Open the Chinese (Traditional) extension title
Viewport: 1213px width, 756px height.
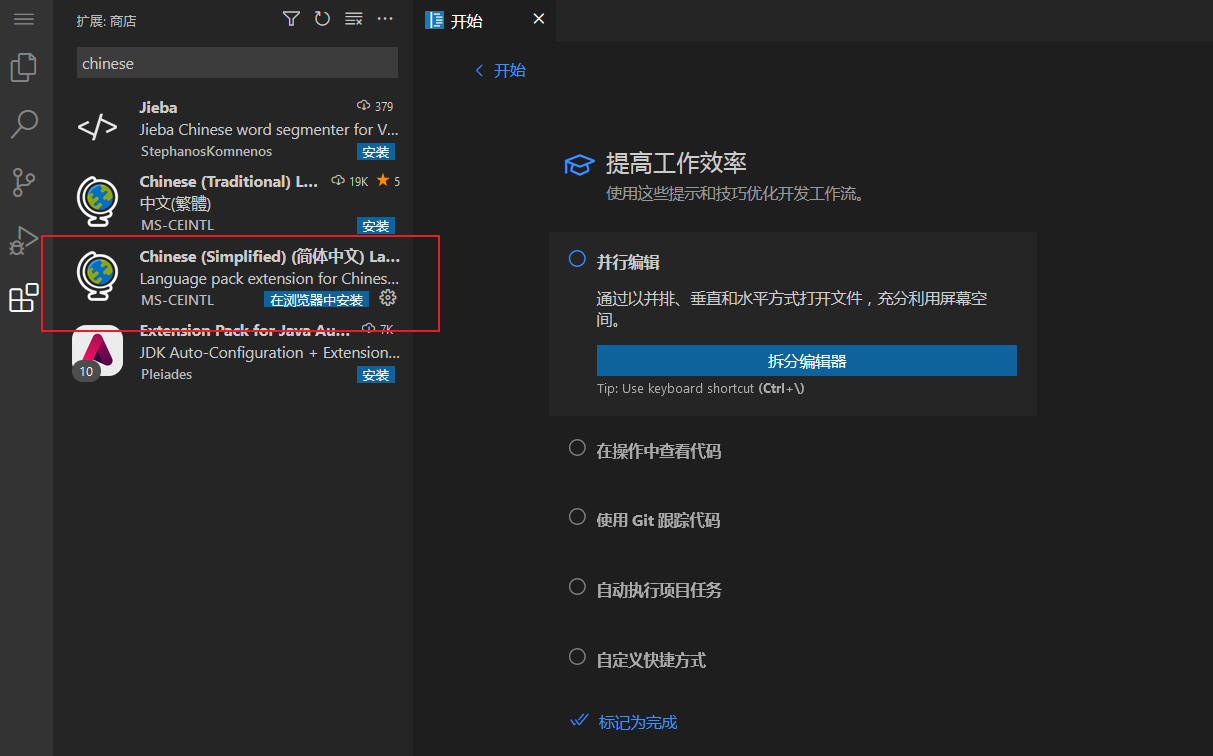(x=229, y=182)
